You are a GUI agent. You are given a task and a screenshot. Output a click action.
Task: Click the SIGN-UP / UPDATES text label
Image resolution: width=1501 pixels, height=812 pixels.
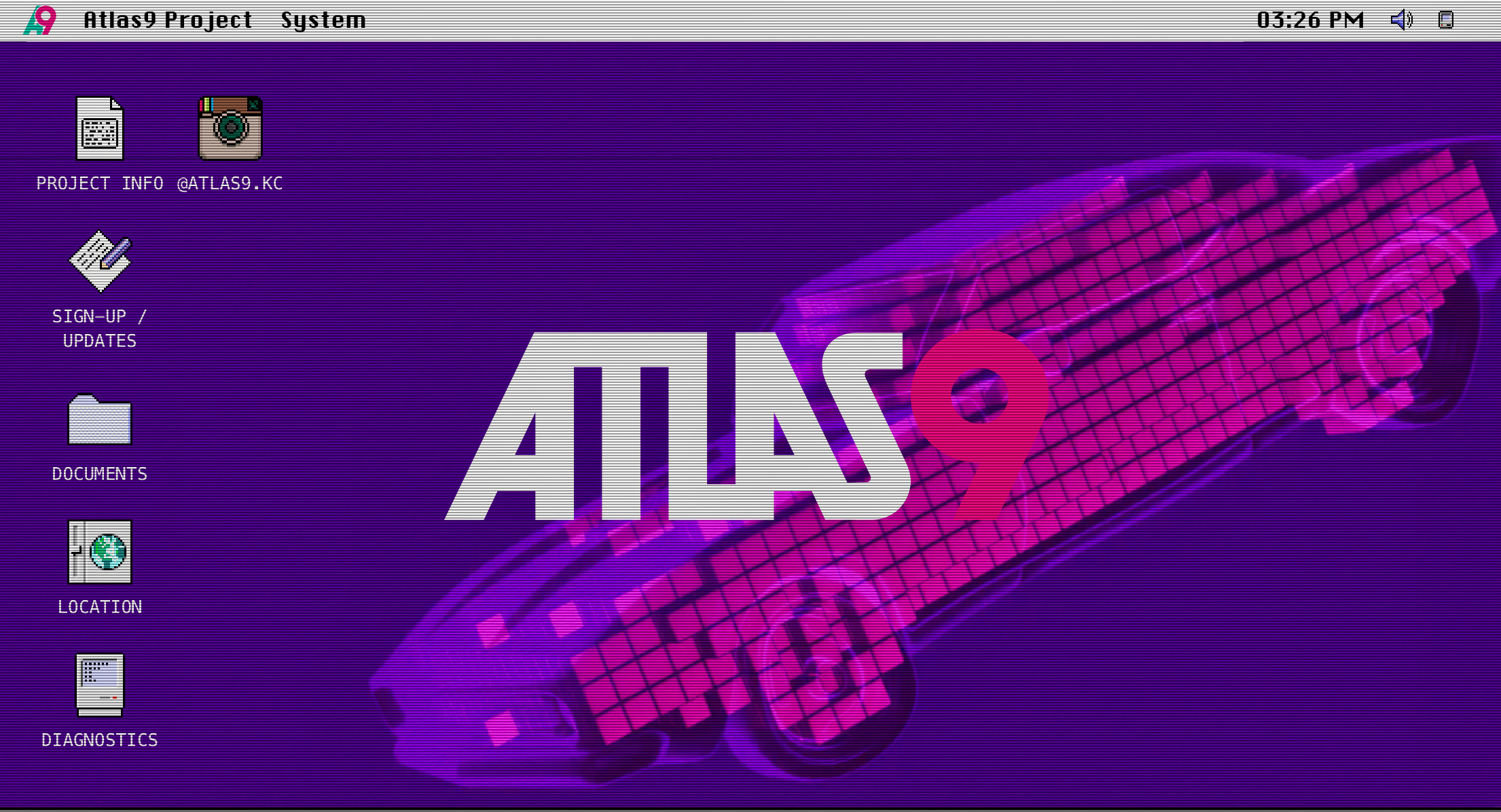coord(100,329)
